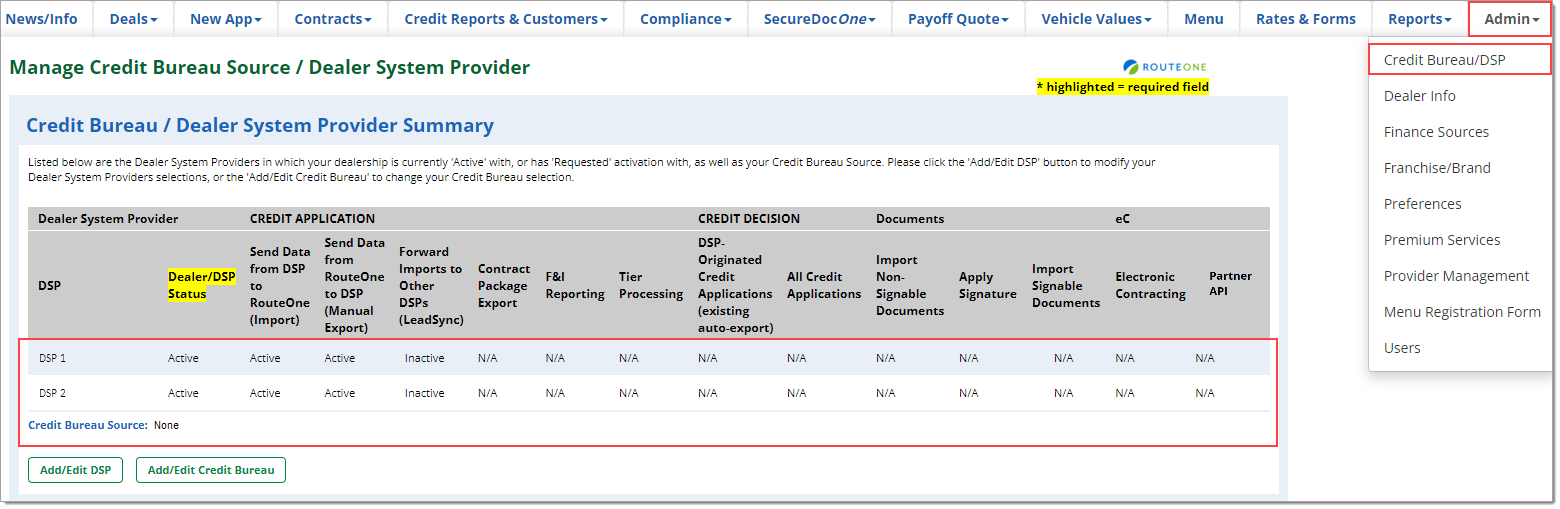Select the DSP 1 row name
This screenshot has width=1560, height=509.
[x=52, y=358]
